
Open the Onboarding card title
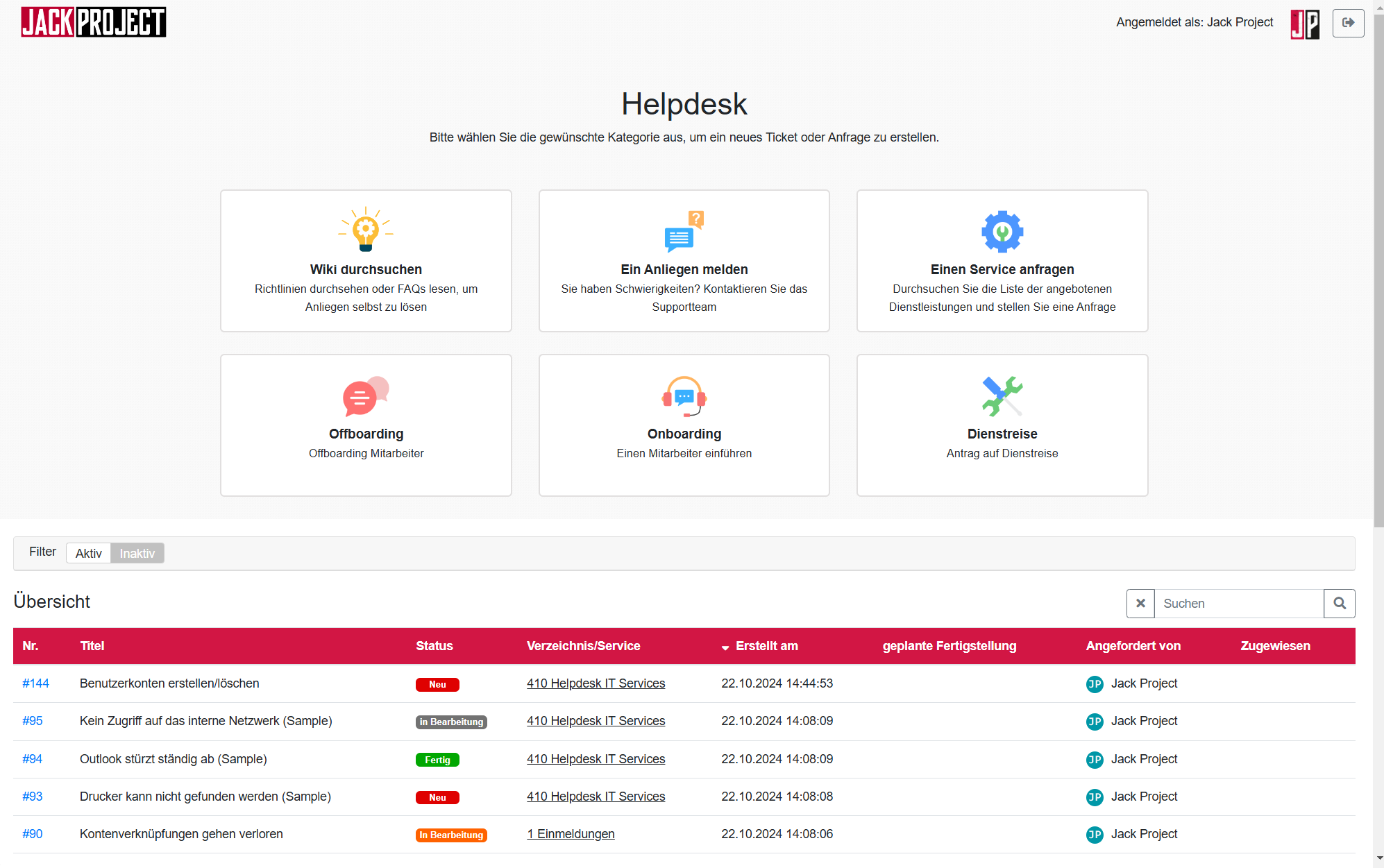point(684,434)
